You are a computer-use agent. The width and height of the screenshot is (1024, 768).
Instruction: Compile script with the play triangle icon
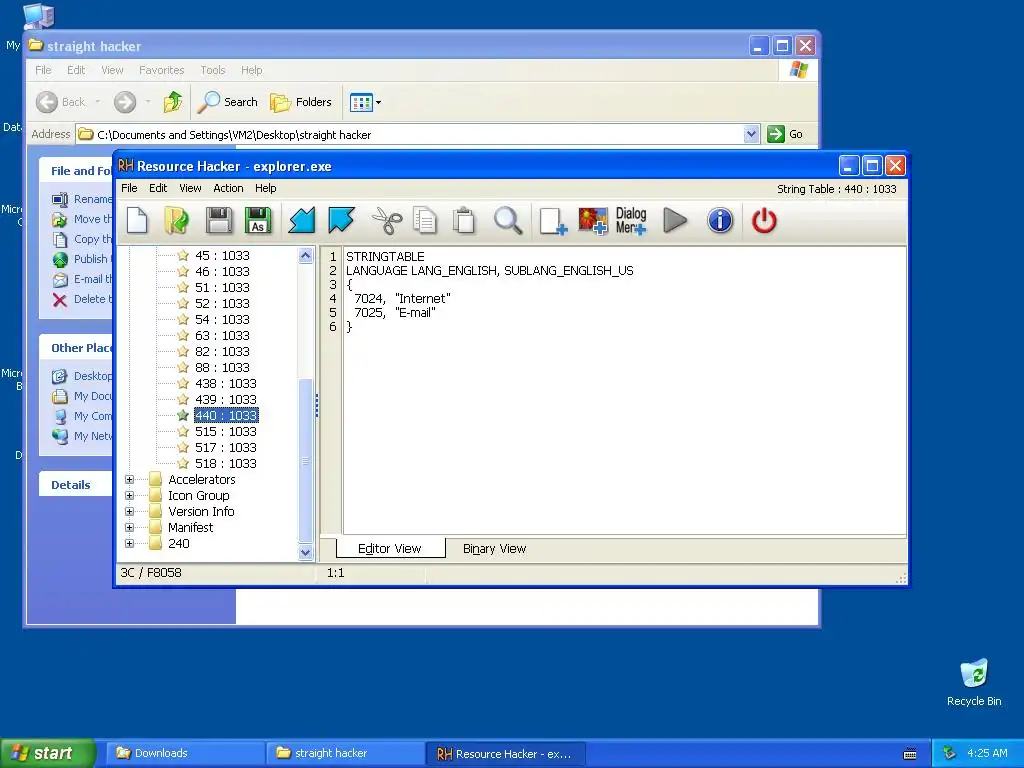[x=675, y=221]
